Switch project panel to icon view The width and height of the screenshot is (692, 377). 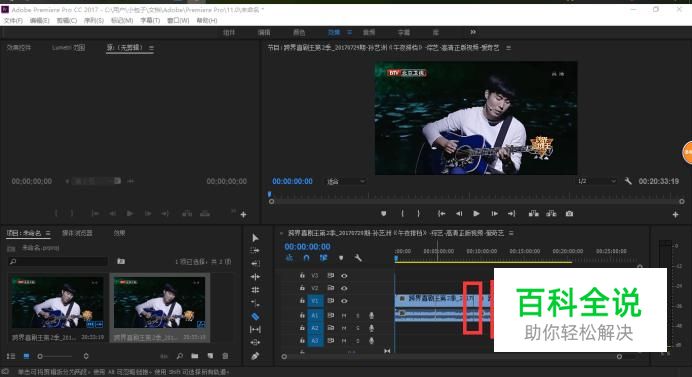coord(26,356)
